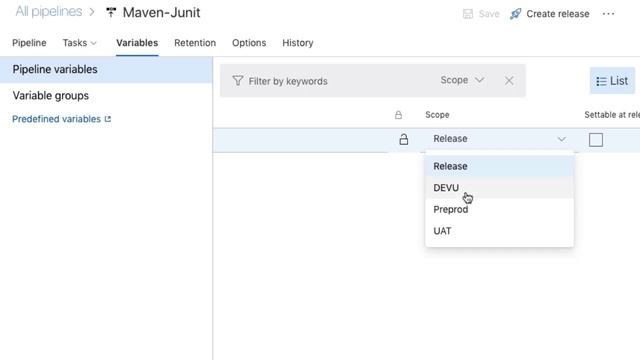Select Release in the scope list

pyautogui.click(x=499, y=166)
